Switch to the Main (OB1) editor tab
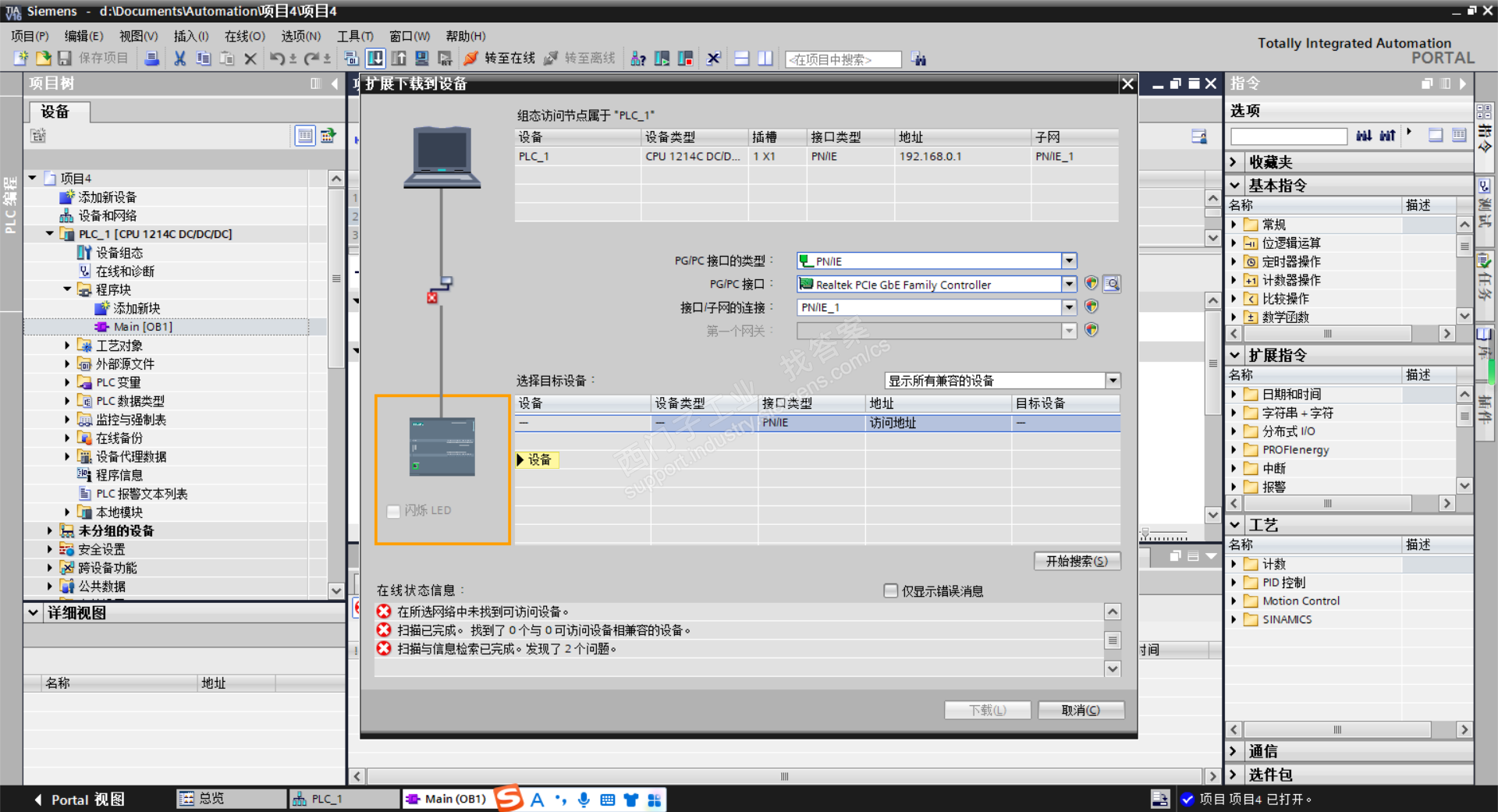 point(448,799)
